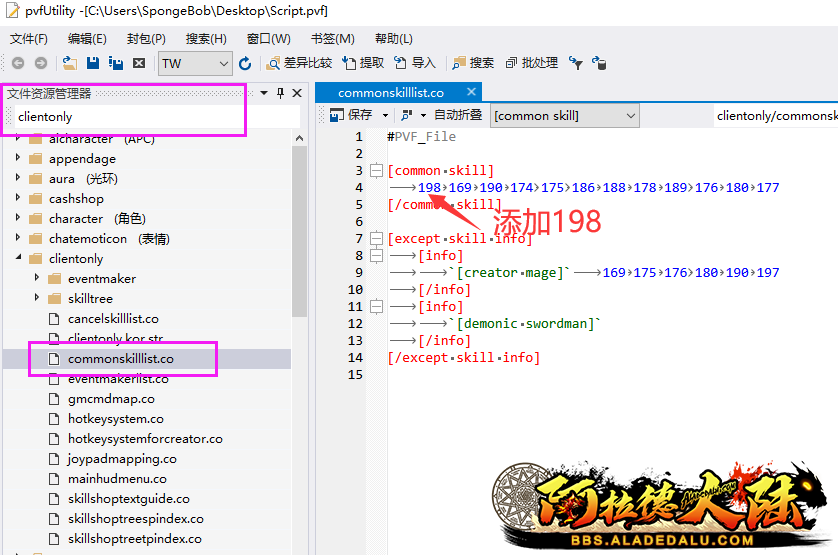
Task: Click the navigate forward arrow icon
Action: pos(40,63)
